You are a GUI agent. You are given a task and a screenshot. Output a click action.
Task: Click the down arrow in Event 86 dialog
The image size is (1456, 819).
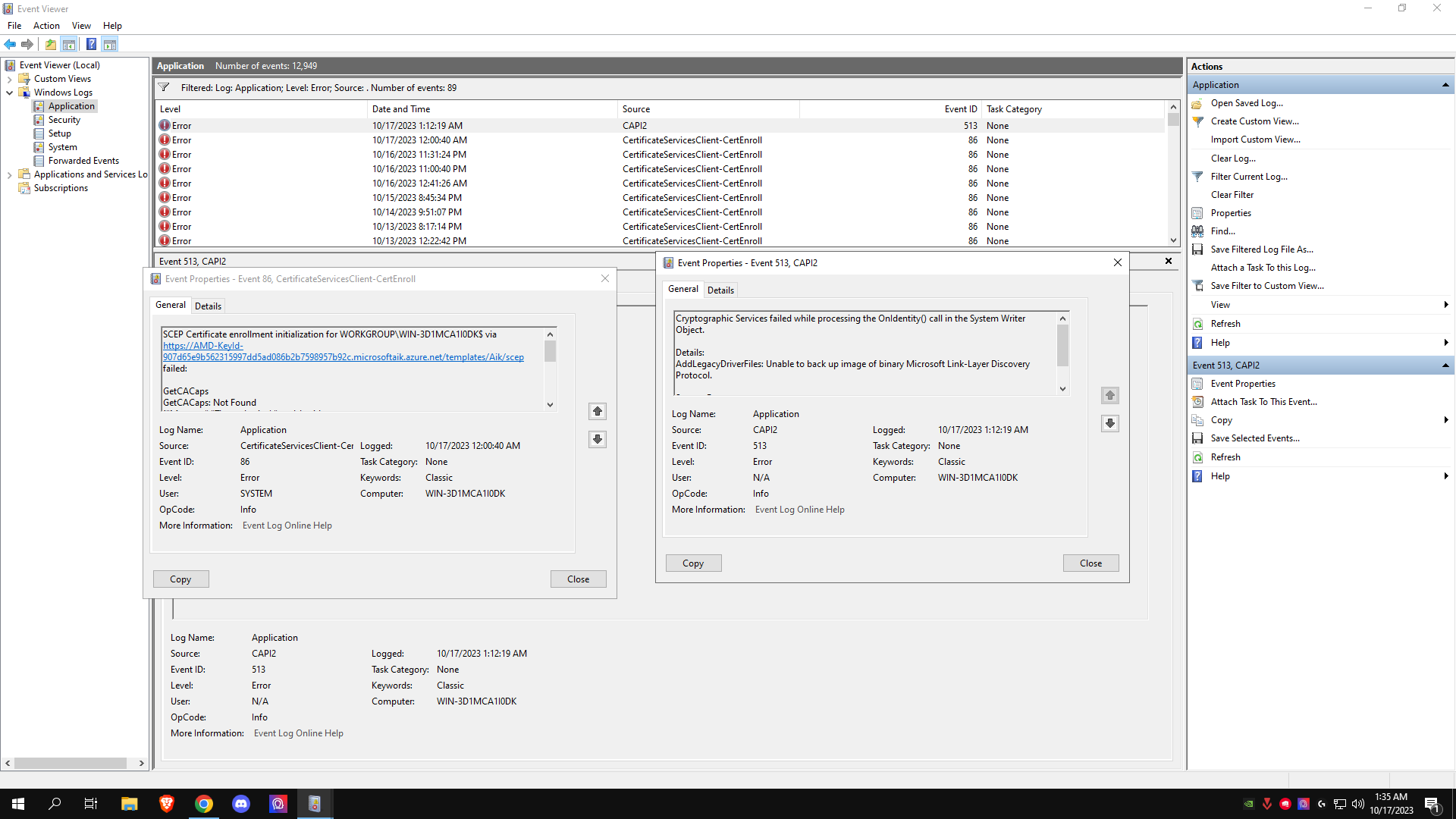[x=598, y=439]
